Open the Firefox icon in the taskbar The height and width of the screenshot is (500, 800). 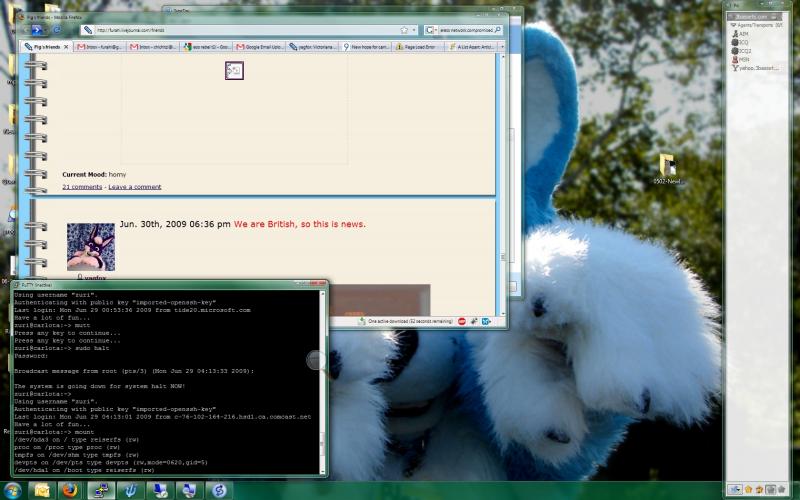click(69, 490)
